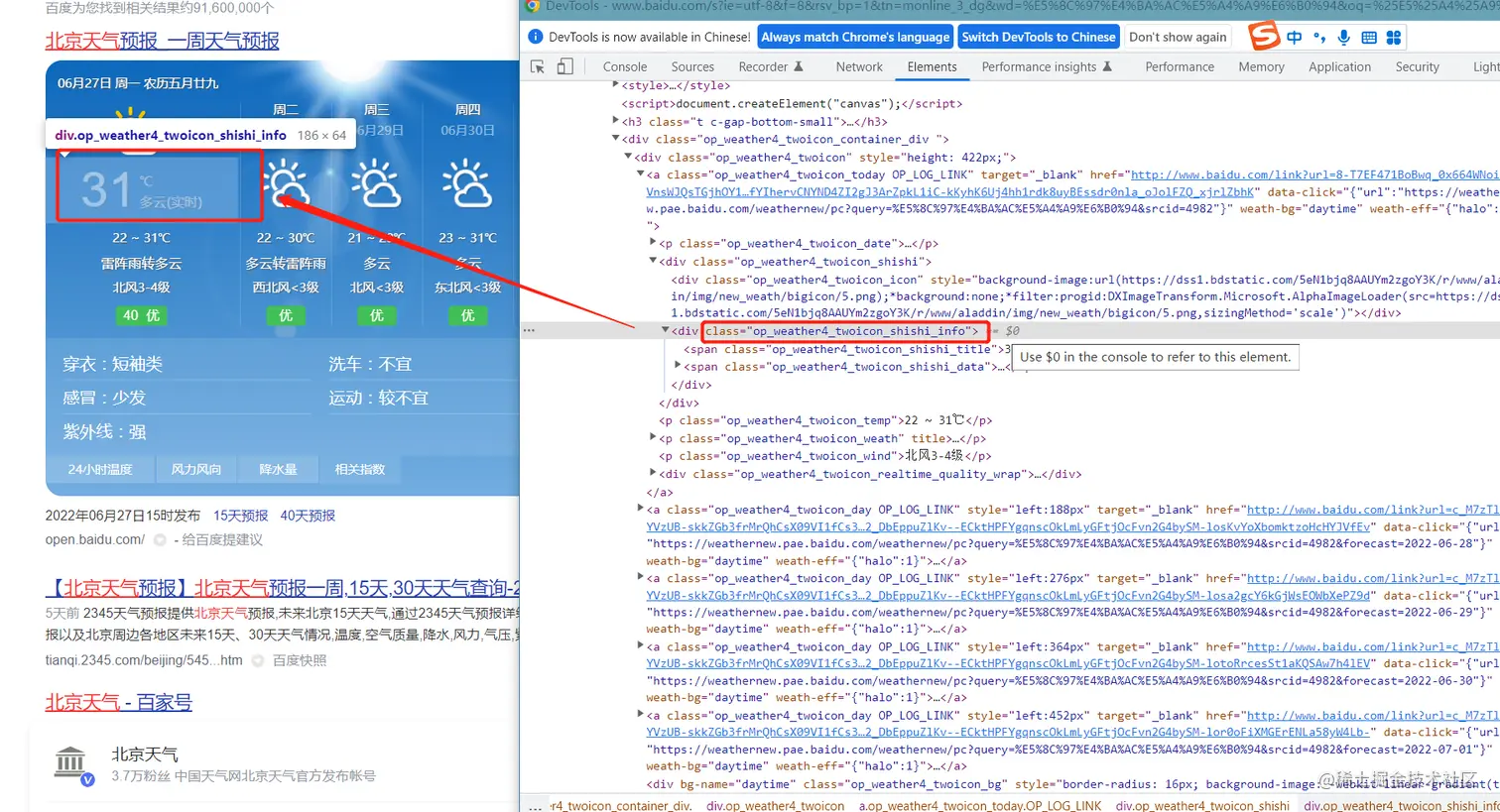Click the 北京天气 Baijiahao avatar icon
The image size is (1500, 812).
(x=71, y=764)
